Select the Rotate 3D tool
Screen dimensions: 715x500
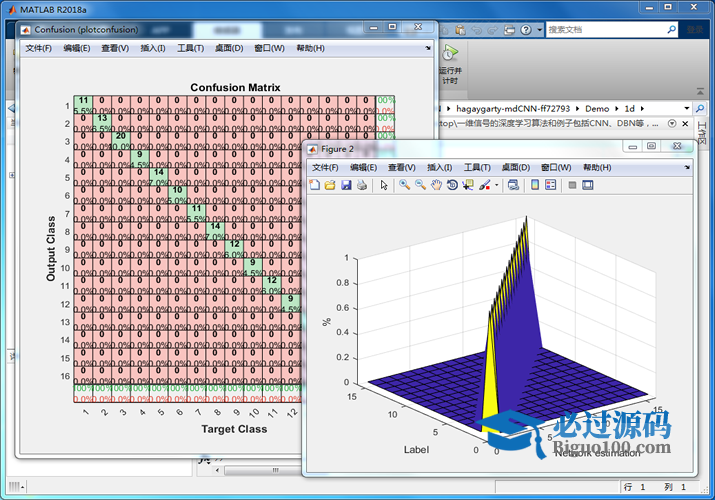pos(452,185)
